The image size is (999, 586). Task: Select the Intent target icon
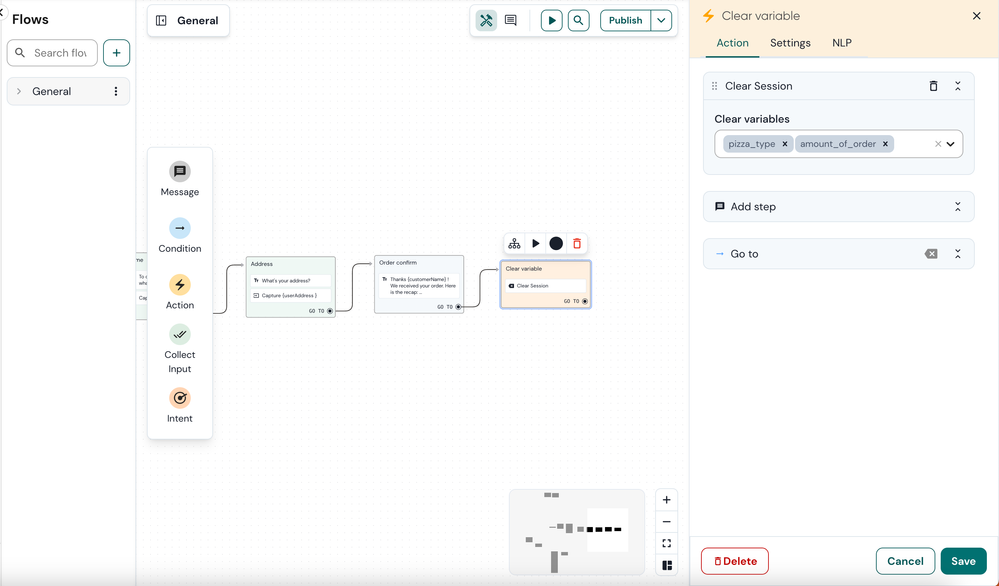(180, 398)
